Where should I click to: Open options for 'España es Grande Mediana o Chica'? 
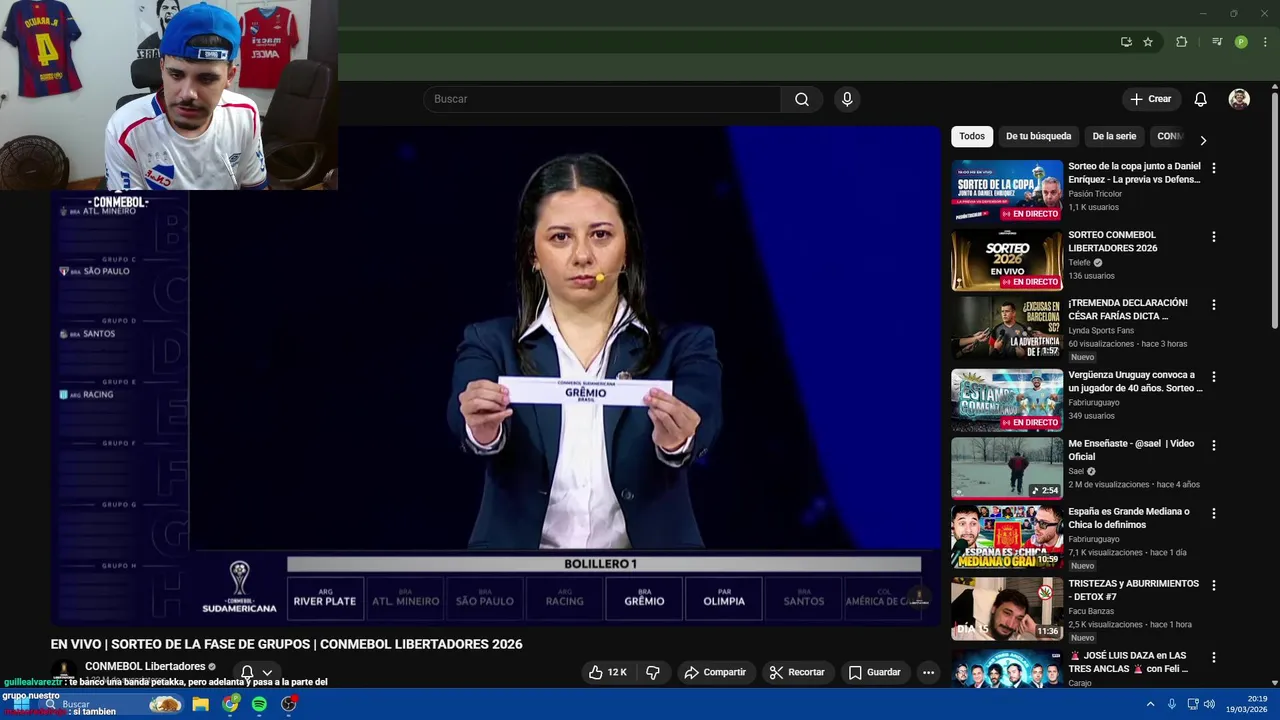(x=1214, y=513)
